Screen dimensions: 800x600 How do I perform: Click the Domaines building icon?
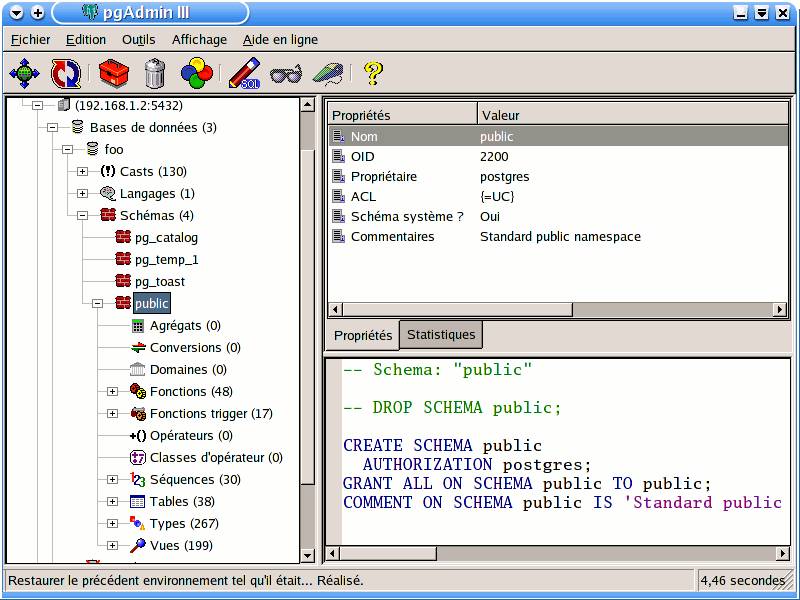[137, 369]
